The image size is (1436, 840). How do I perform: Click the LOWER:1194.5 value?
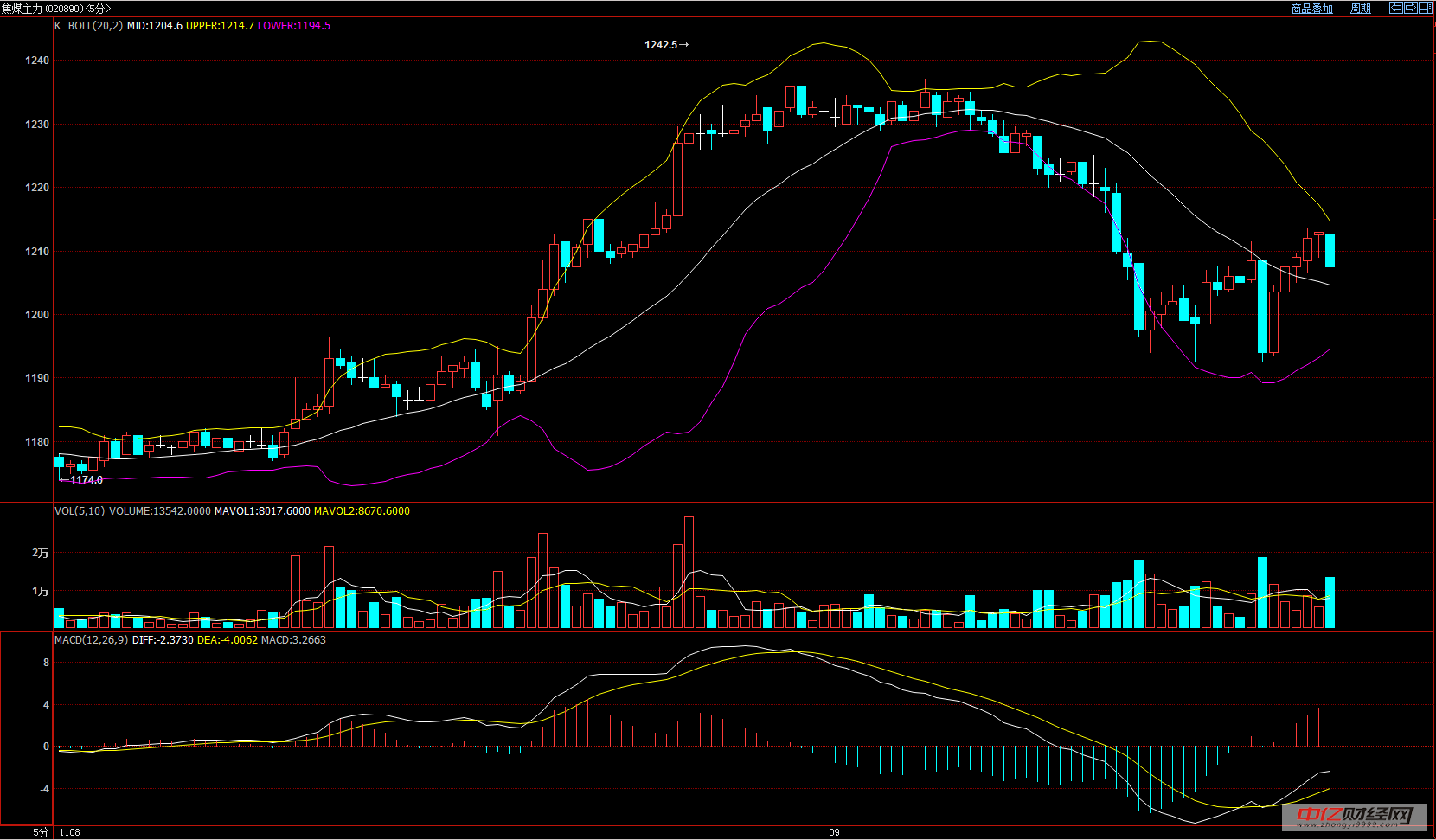294,26
